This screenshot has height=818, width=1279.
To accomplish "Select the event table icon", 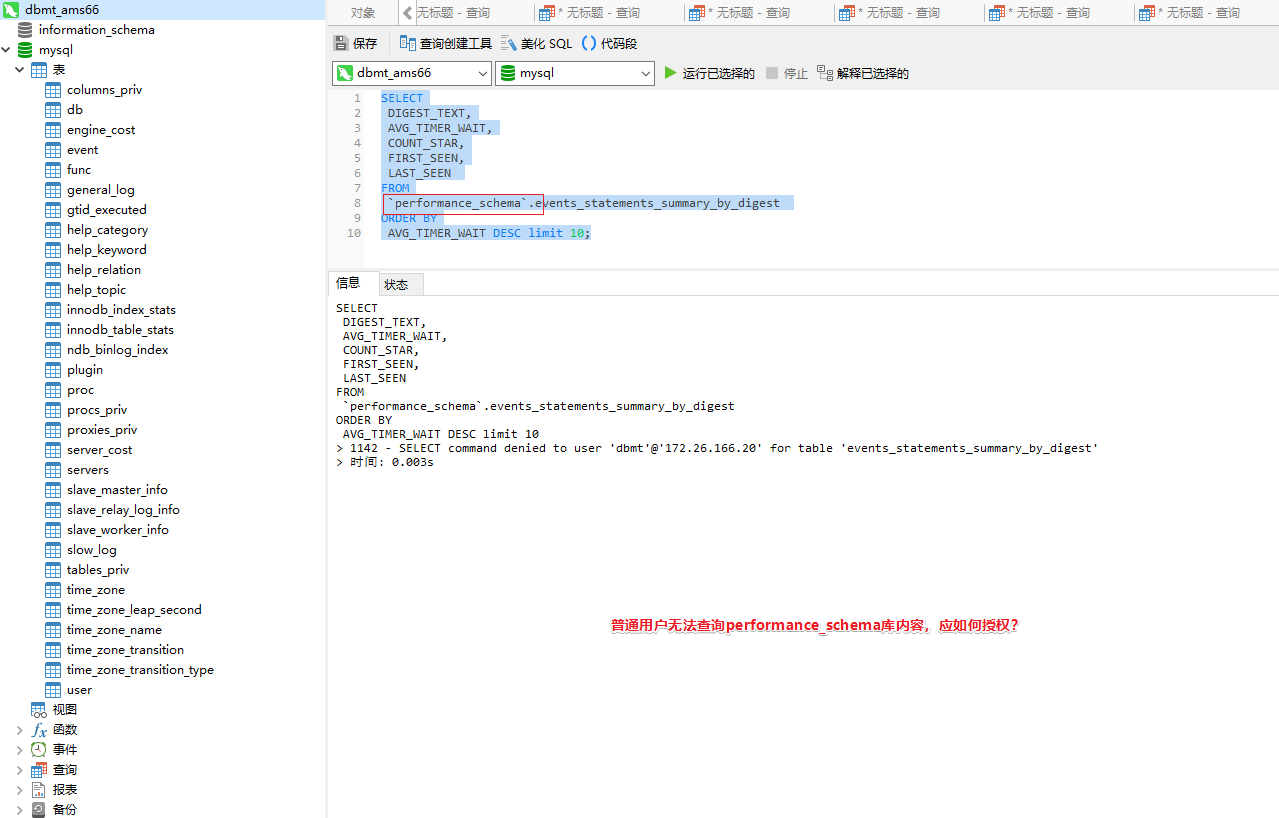I will [x=53, y=150].
